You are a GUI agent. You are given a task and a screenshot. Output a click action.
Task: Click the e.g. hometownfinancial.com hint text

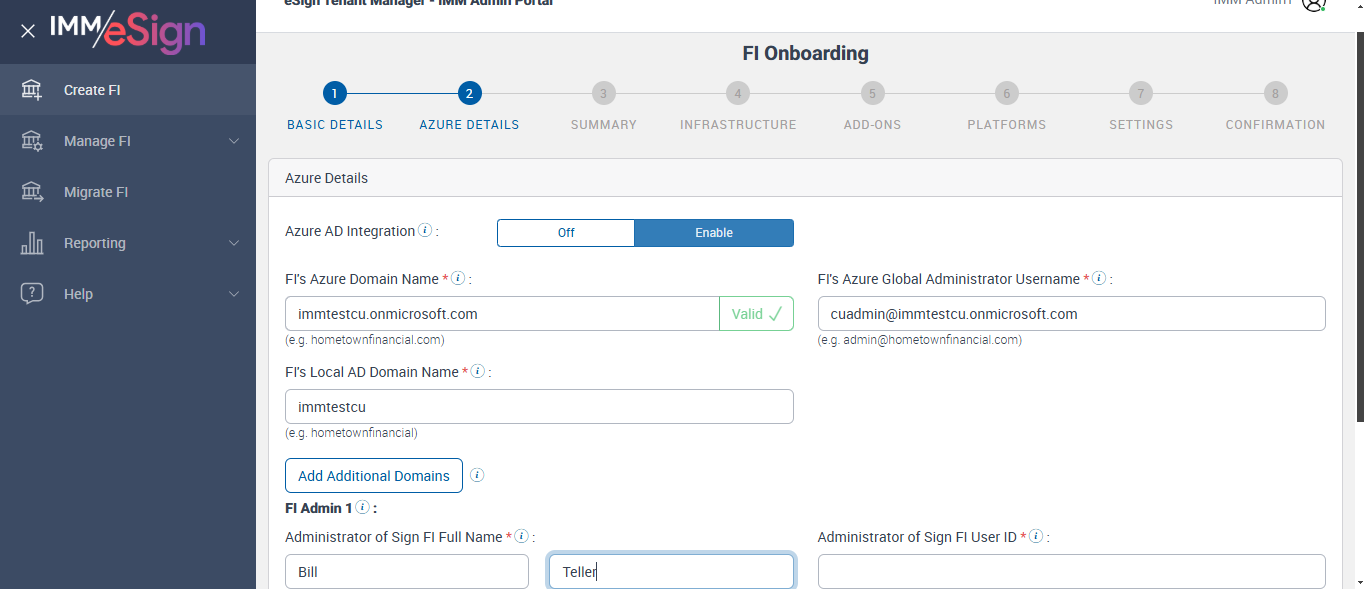[365, 340]
